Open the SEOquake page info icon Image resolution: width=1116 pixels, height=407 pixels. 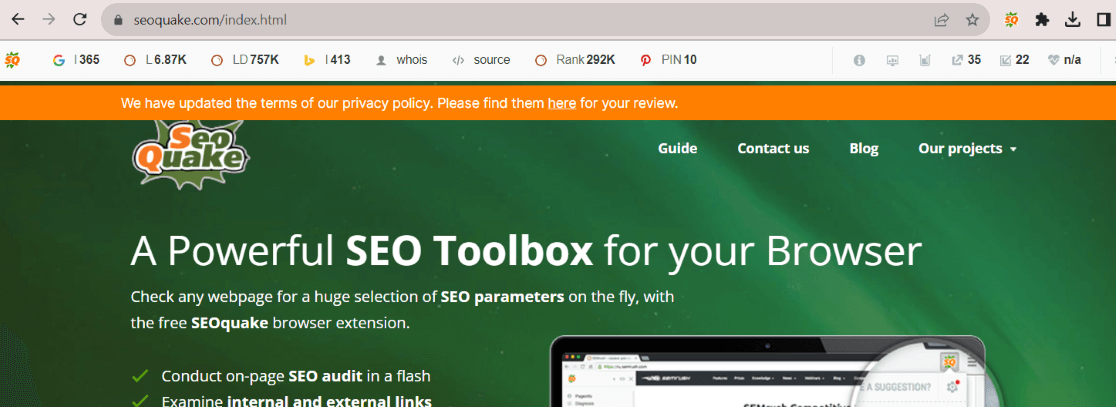(859, 60)
